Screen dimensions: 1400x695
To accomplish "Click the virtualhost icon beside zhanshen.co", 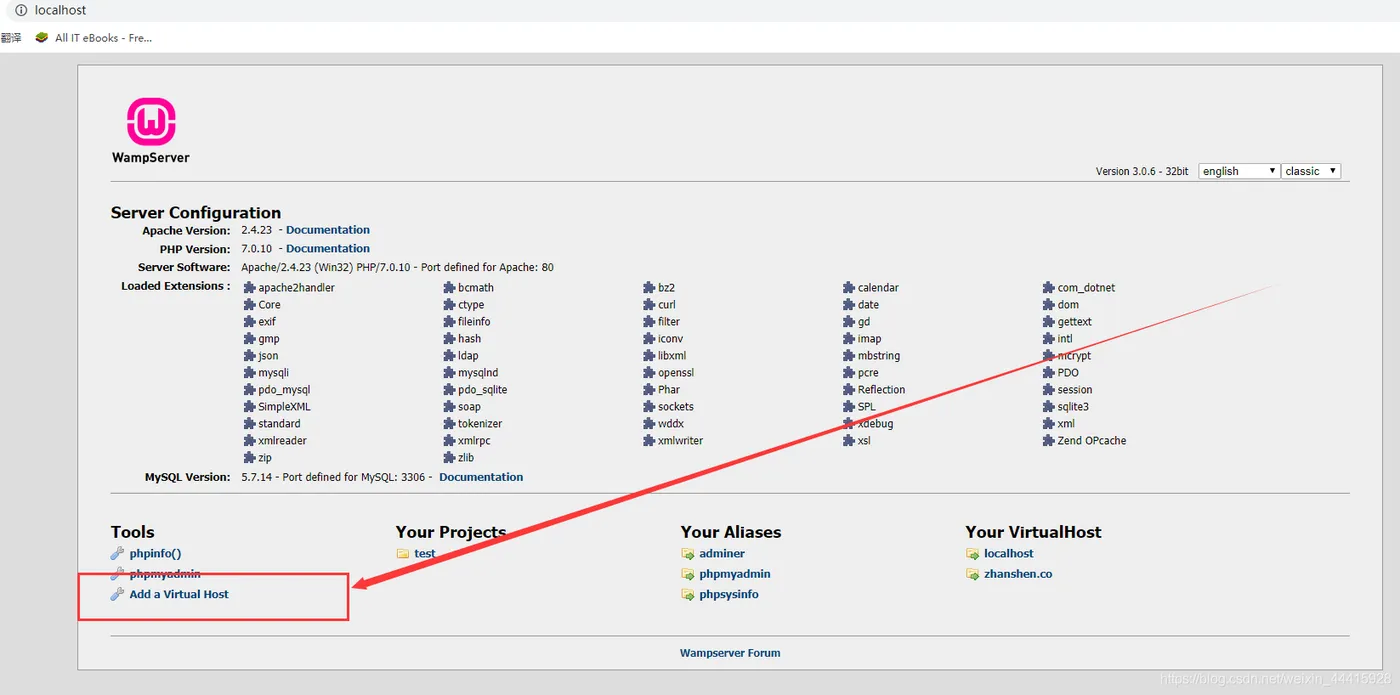I will pyautogui.click(x=973, y=574).
